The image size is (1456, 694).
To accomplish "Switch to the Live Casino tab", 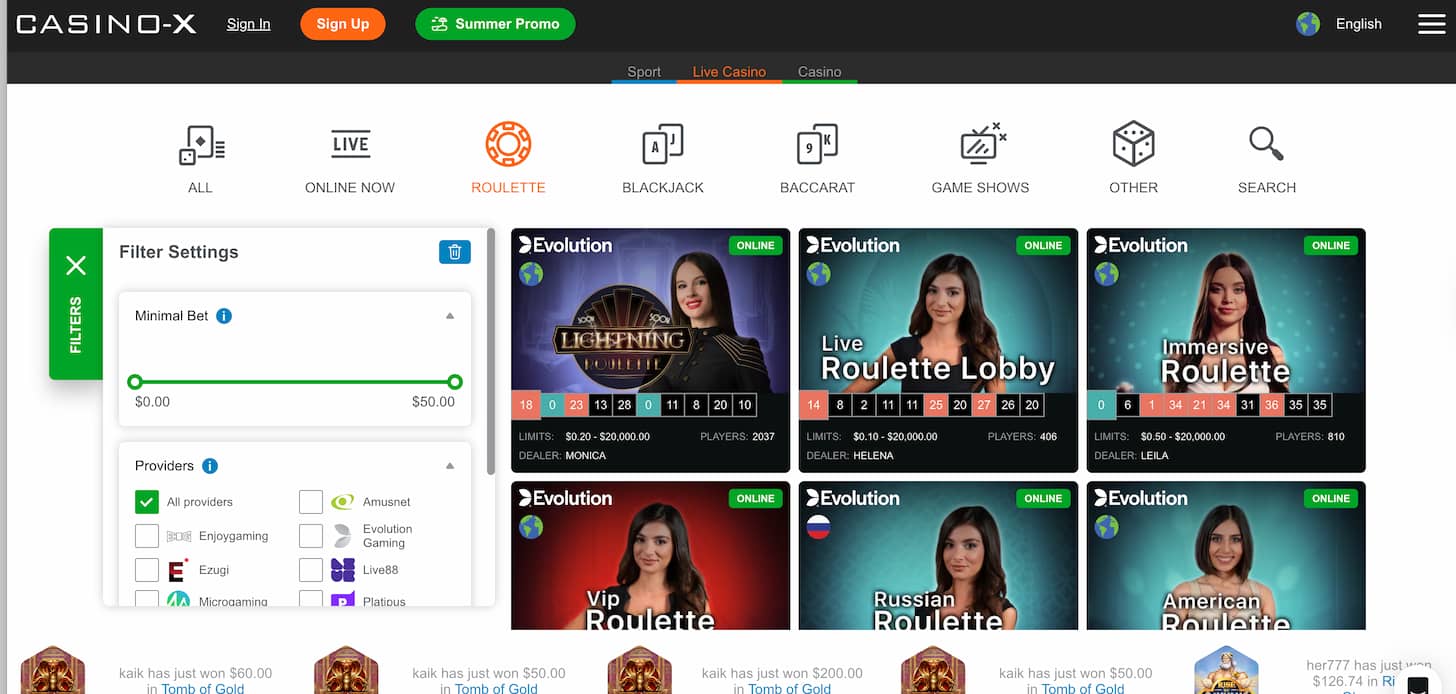I will tap(729, 72).
